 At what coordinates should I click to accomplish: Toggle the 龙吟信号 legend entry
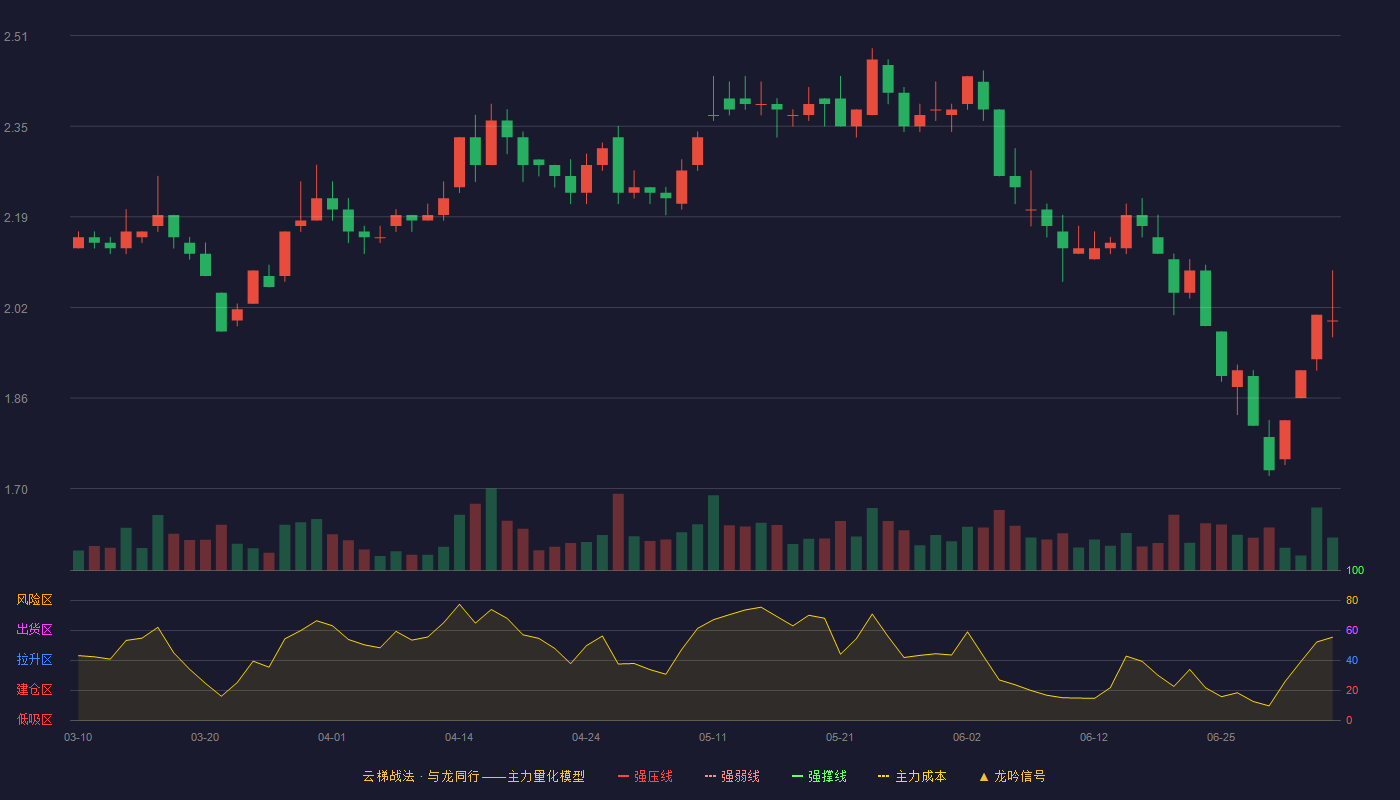(1012, 776)
